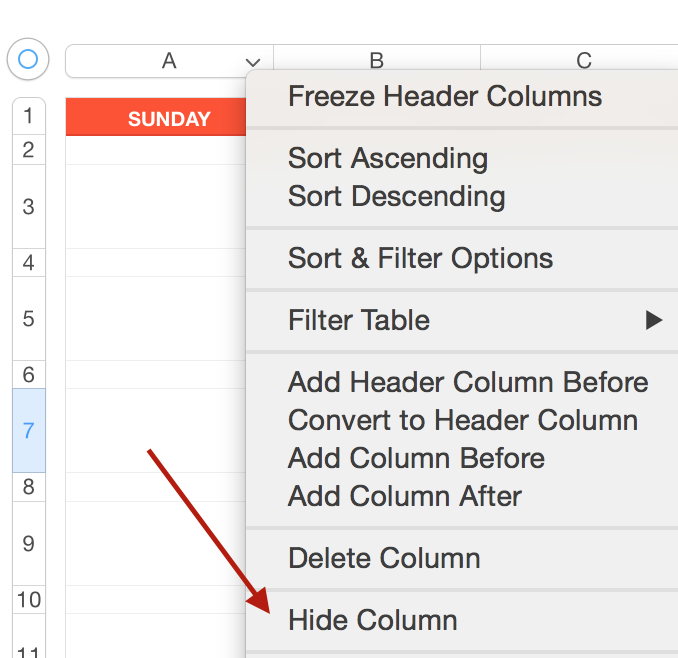
Task: Select row 9 header
Action: click(x=28, y=544)
